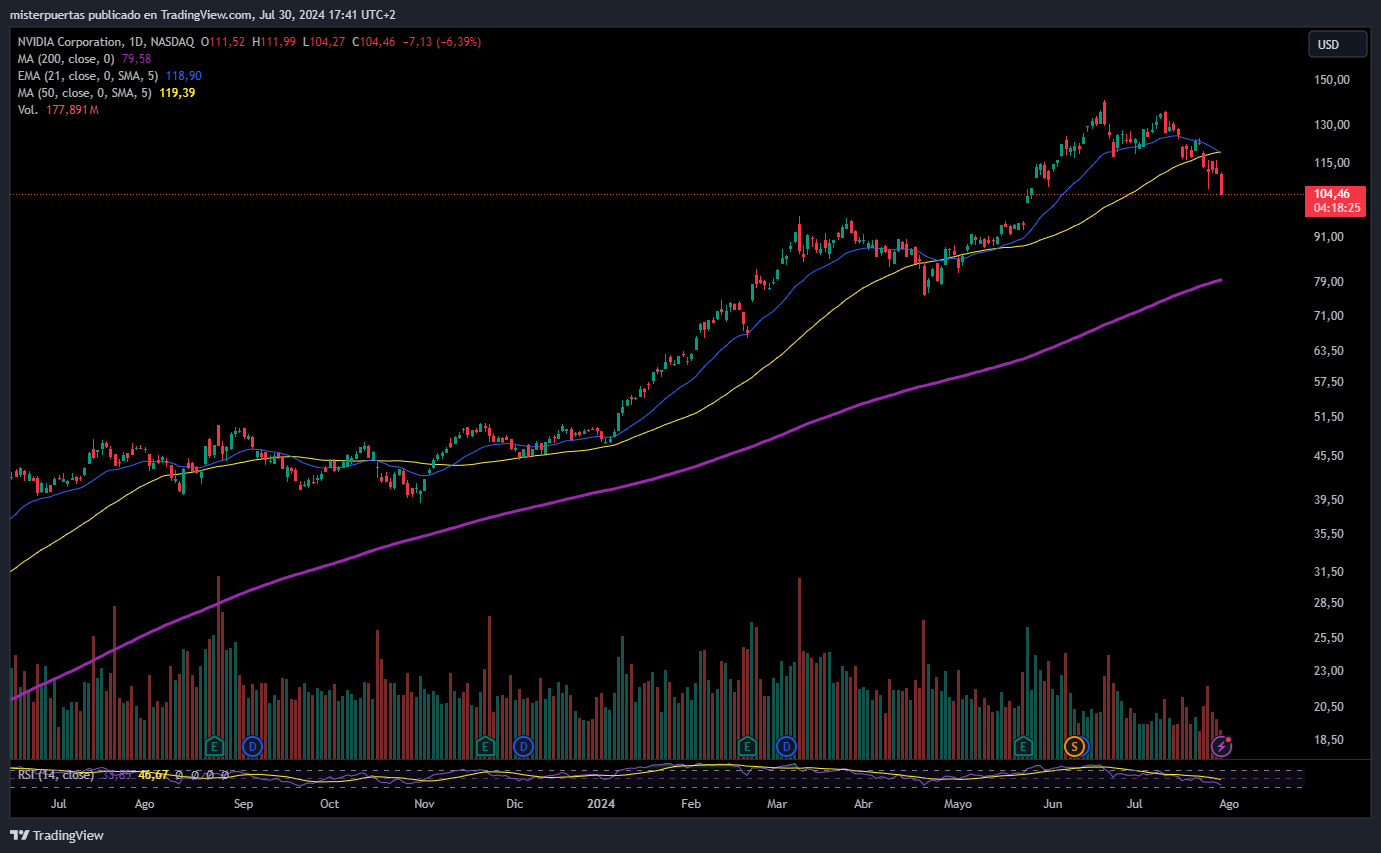Click the 28,50 price axis label
Screen dimensions: 1381x853
(x=1327, y=603)
